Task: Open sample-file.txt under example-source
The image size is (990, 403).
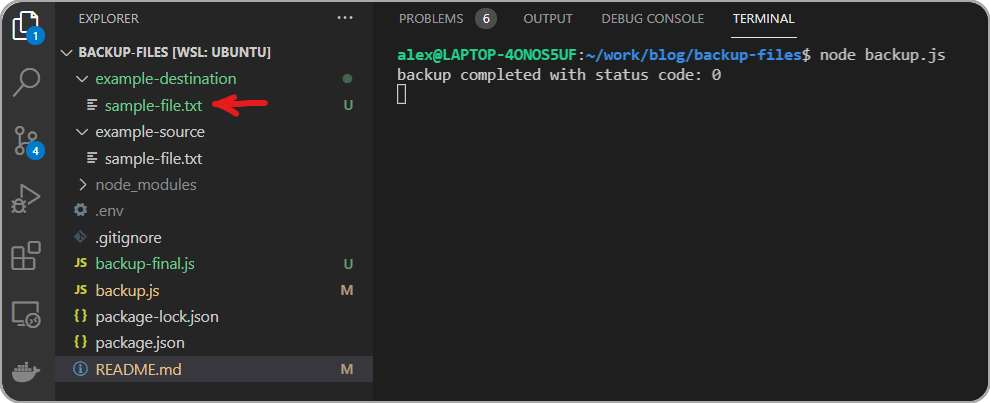Action: [x=153, y=158]
